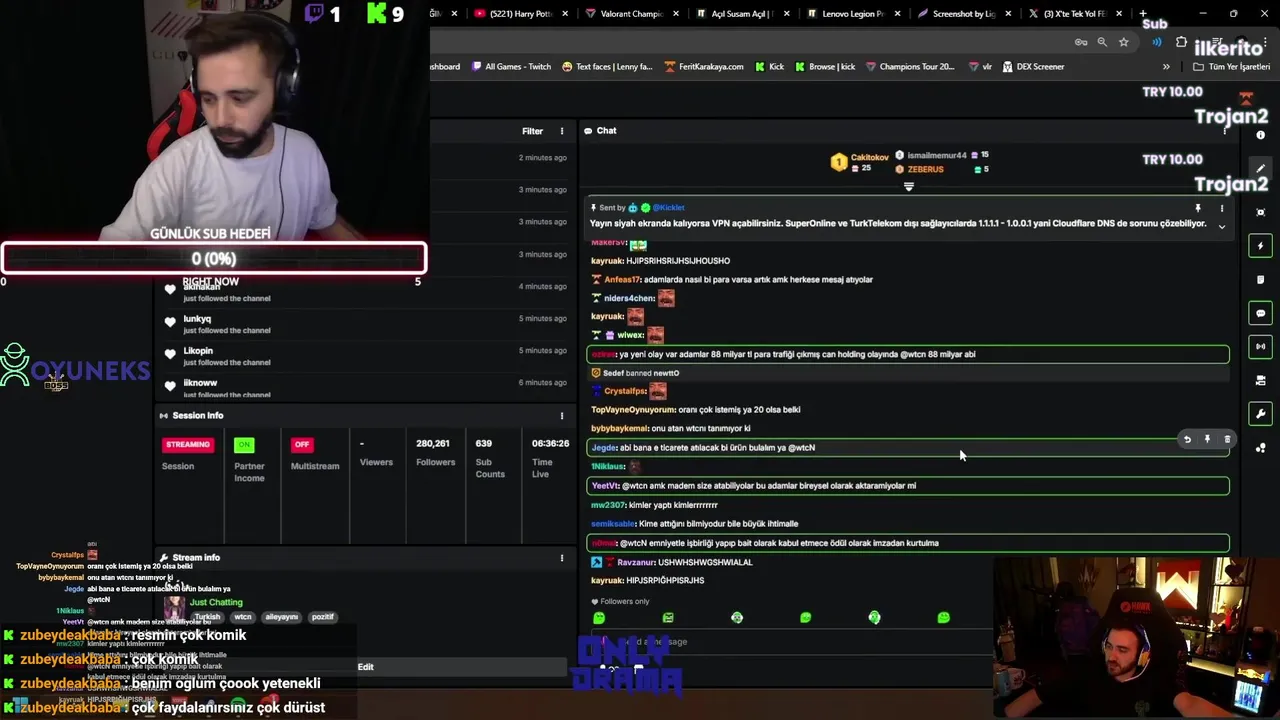Open the Session Info three-dot menu

point(562,415)
